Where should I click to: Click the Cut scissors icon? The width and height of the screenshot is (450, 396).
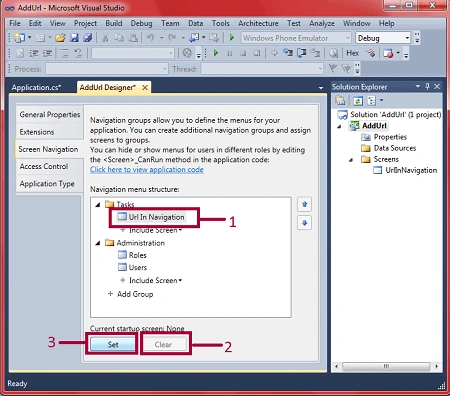(105, 38)
